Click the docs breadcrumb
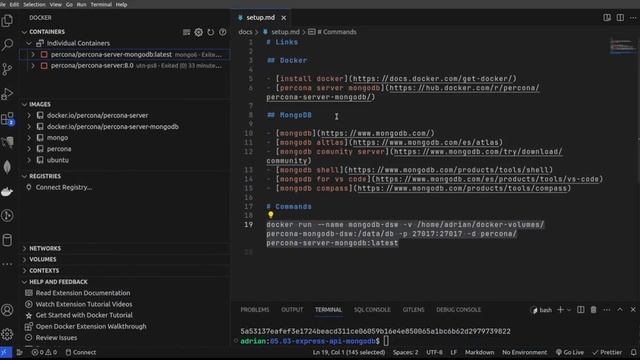The width and height of the screenshot is (640, 360). (x=245, y=32)
